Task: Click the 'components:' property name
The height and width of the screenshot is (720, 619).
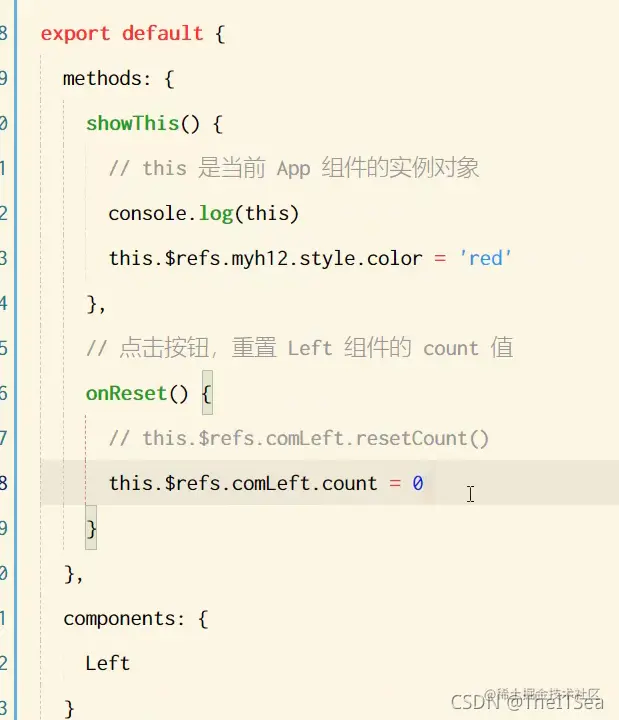Action: 124,619
